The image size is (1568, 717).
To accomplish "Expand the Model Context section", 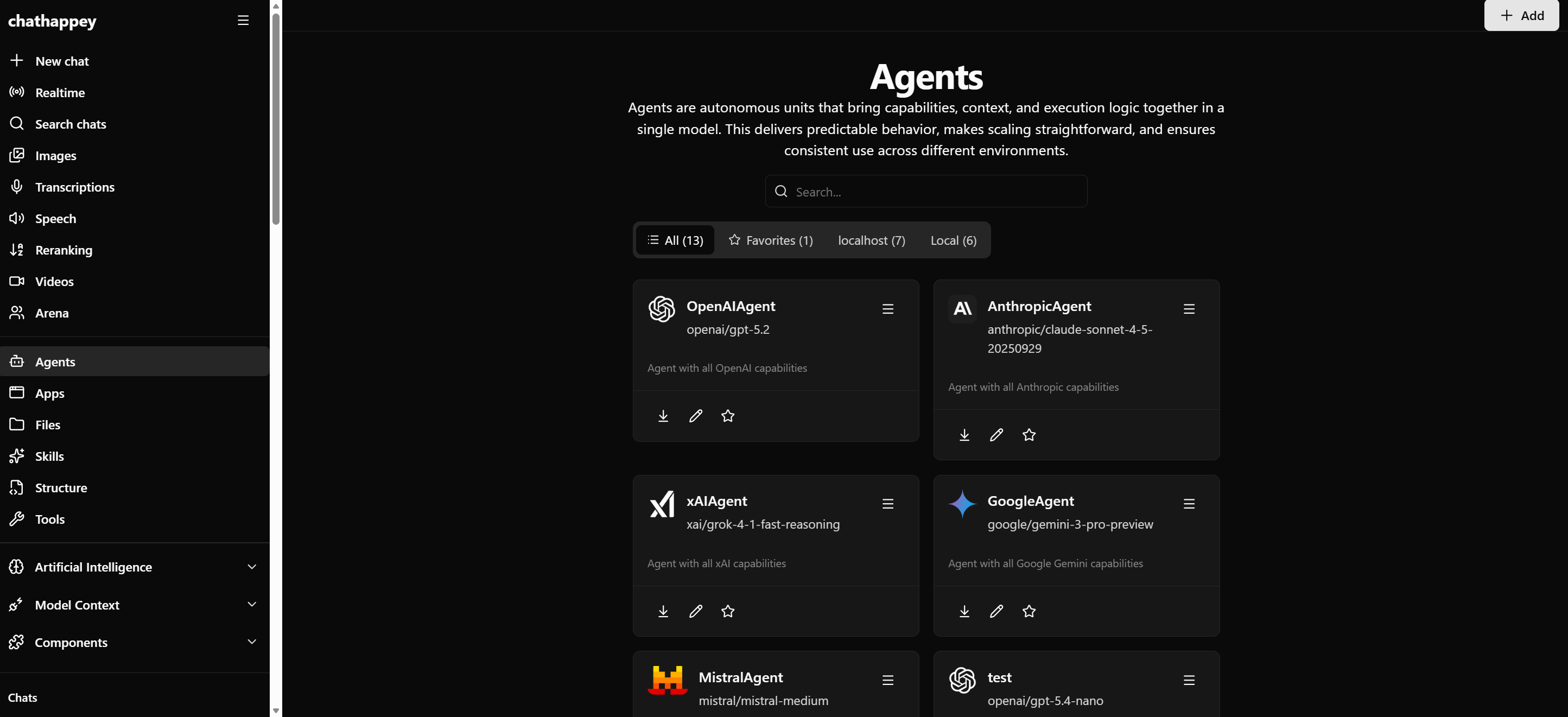I will click(x=135, y=605).
